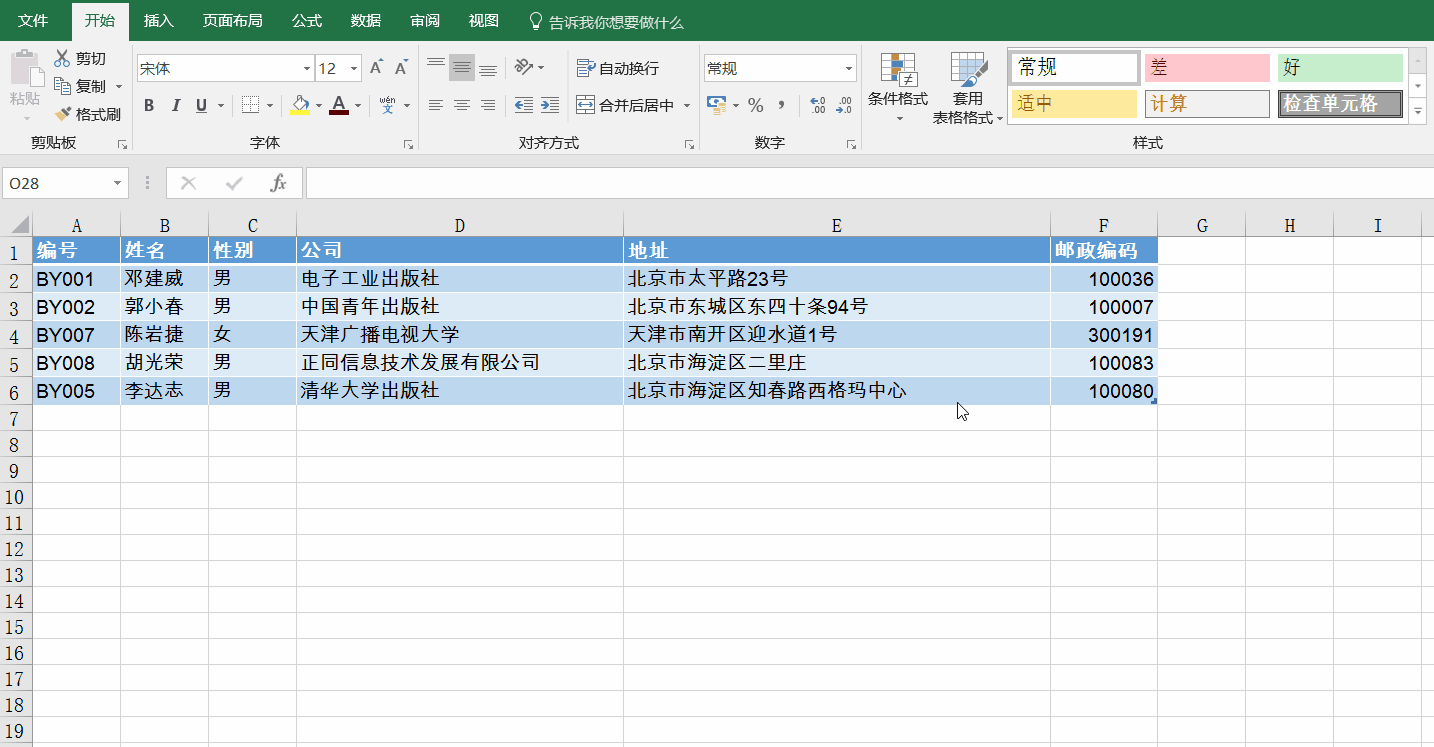1434x747 pixels.
Task: Toggle middle vertical alignment
Action: (x=462, y=68)
